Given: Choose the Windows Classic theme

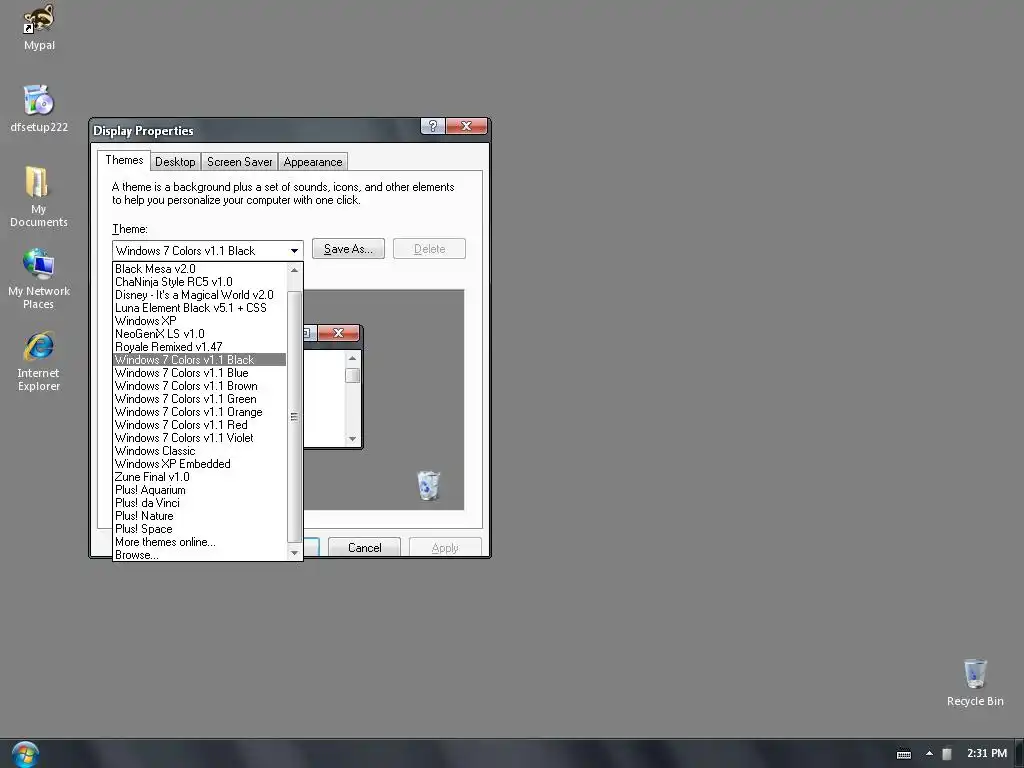Looking at the screenshot, I should 199,451.
